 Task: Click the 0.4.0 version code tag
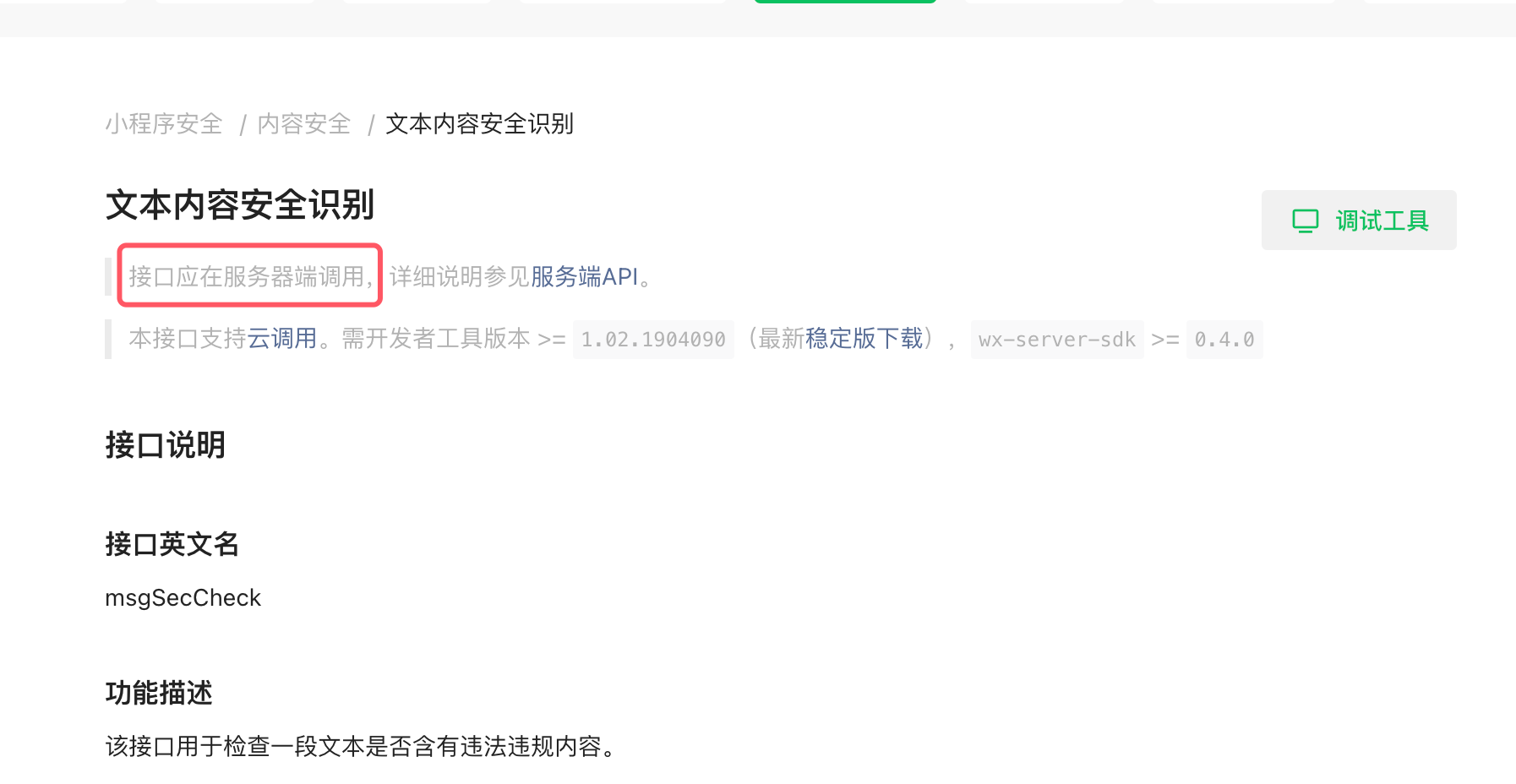tap(1224, 340)
